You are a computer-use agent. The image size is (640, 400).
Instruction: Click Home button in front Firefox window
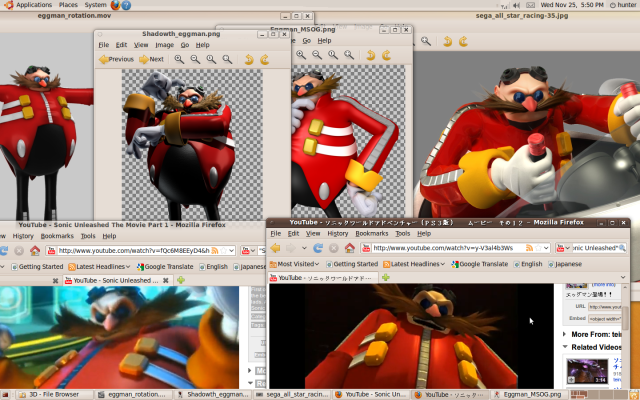(x=349, y=248)
